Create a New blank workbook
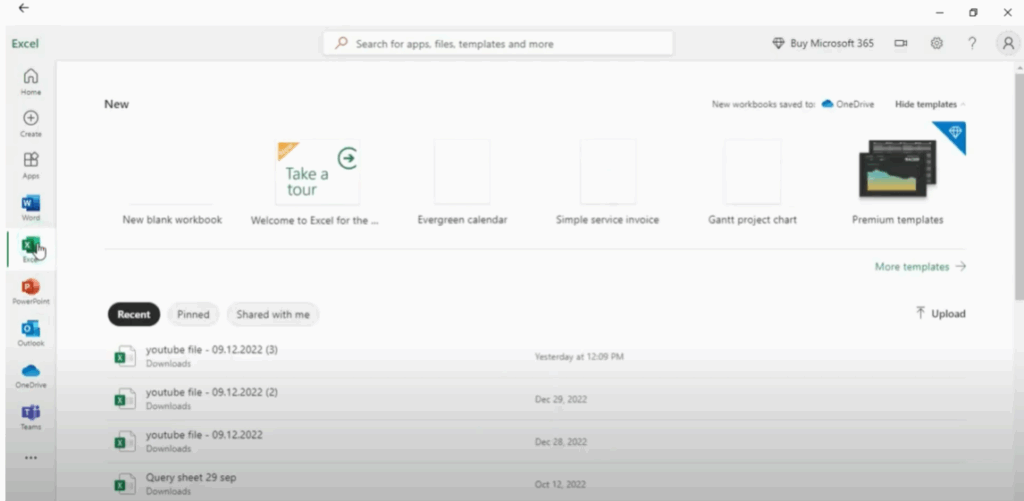The width and height of the screenshot is (1024, 501). click(172, 182)
